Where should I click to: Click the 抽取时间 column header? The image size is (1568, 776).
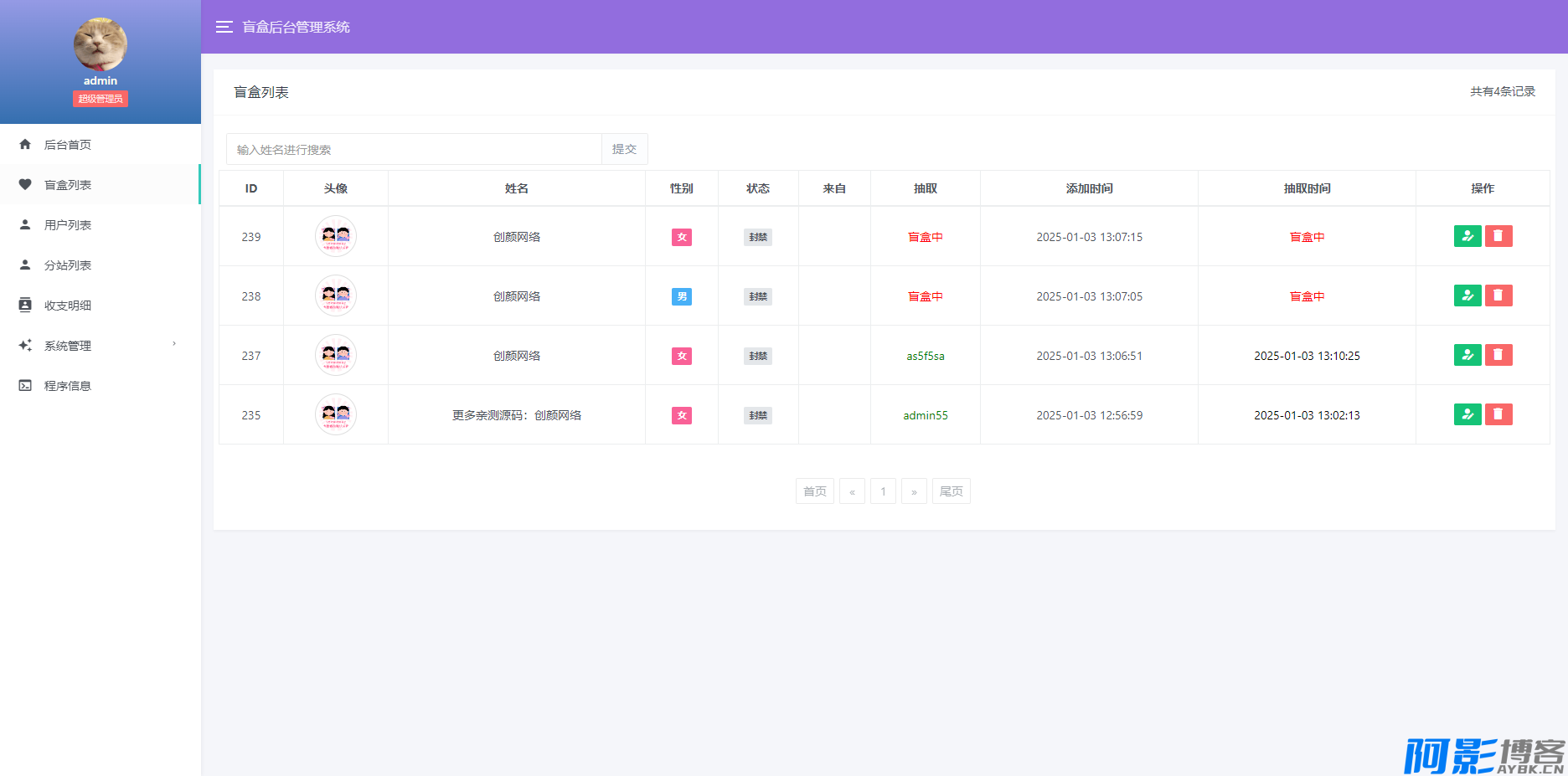tap(1307, 188)
